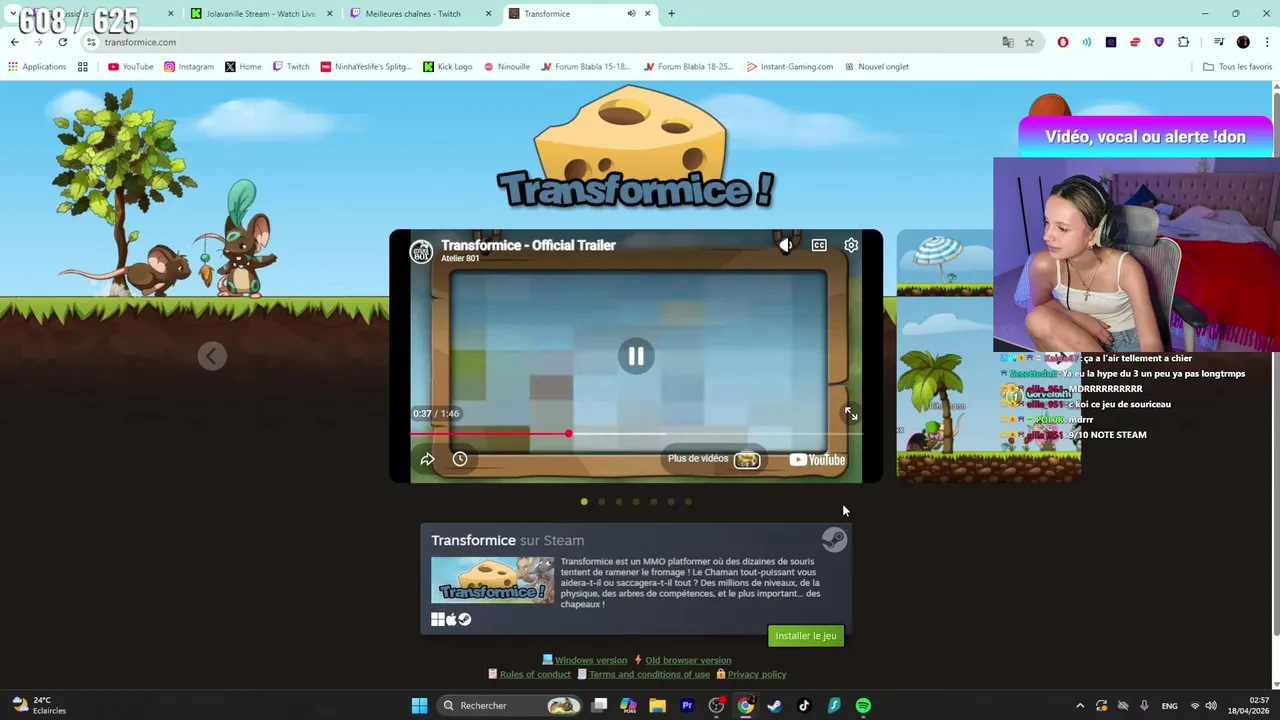Open the Plus de vidéos panel
This screenshot has width=1280, height=720.
point(714,459)
